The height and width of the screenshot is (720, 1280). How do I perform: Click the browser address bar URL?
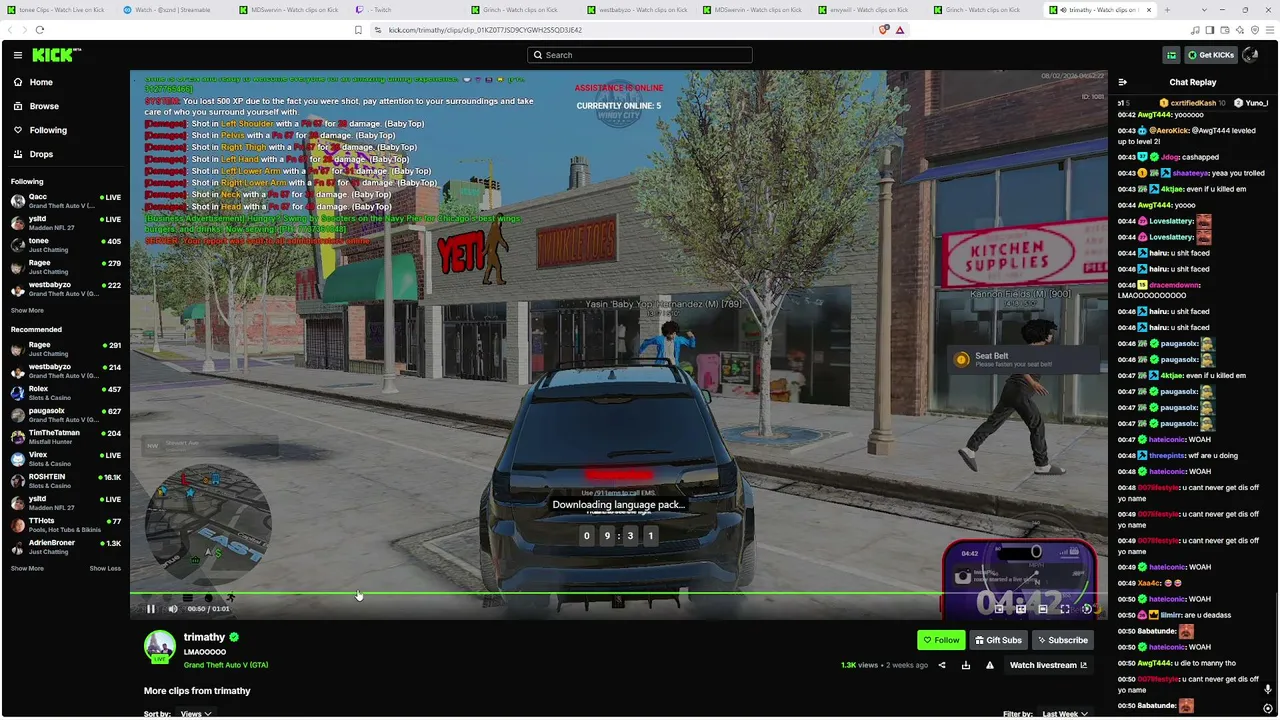click(485, 30)
